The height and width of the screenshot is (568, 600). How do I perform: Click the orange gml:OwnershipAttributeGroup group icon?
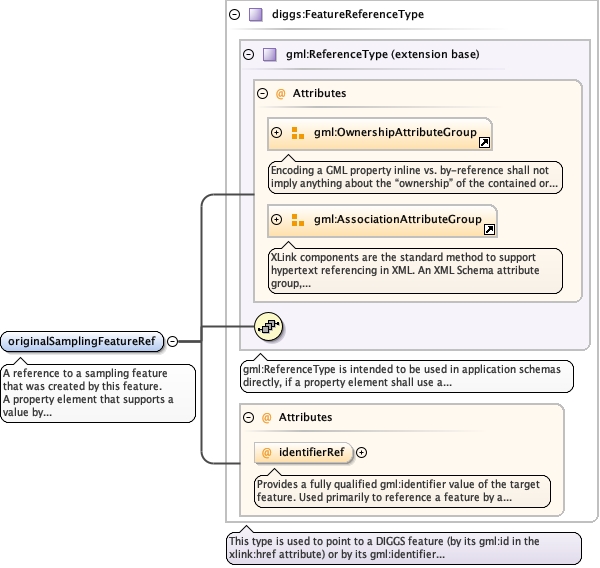coord(297,132)
